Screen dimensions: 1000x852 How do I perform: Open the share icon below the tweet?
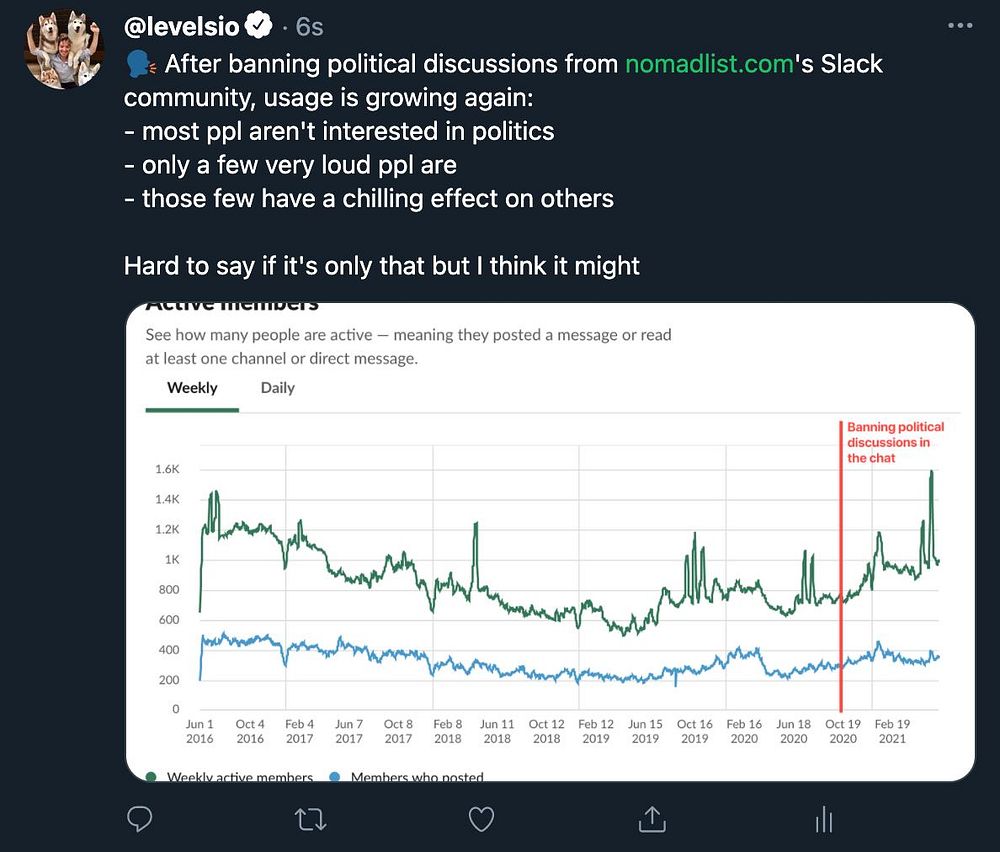[652, 820]
